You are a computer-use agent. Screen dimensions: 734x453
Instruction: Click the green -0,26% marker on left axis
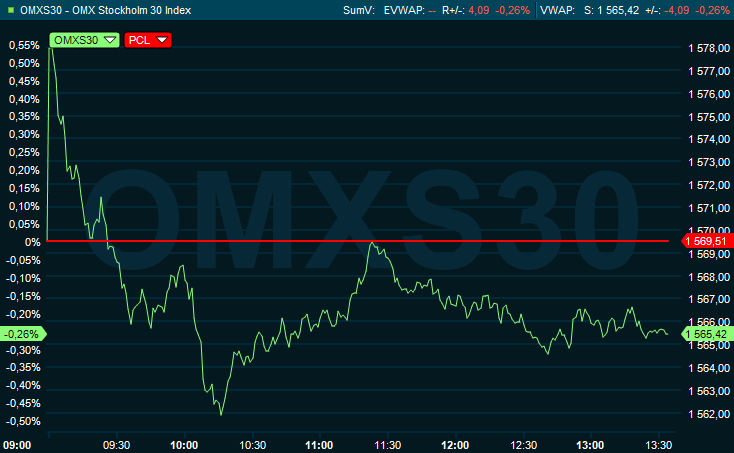coord(23,334)
